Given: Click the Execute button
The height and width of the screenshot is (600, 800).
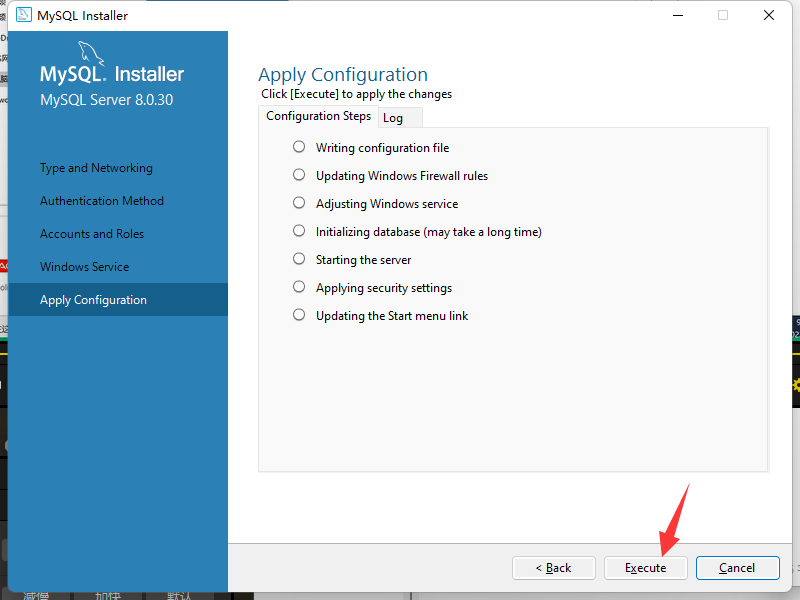Looking at the screenshot, I should (x=645, y=568).
